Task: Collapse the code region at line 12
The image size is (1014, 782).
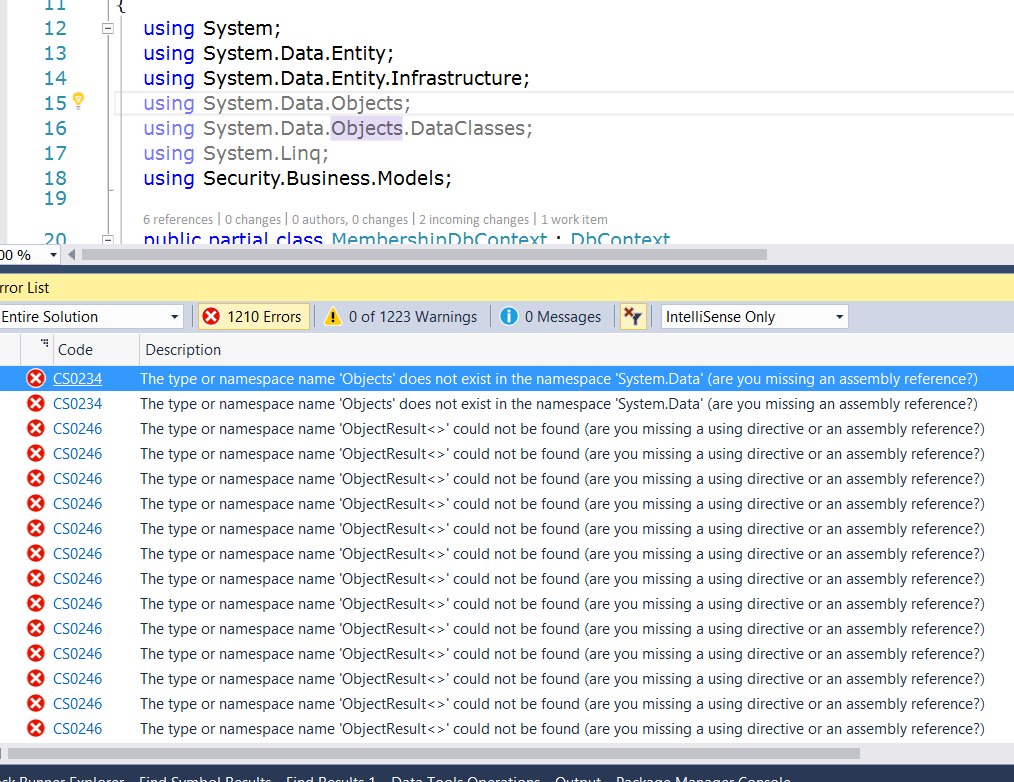Action: coord(106,28)
